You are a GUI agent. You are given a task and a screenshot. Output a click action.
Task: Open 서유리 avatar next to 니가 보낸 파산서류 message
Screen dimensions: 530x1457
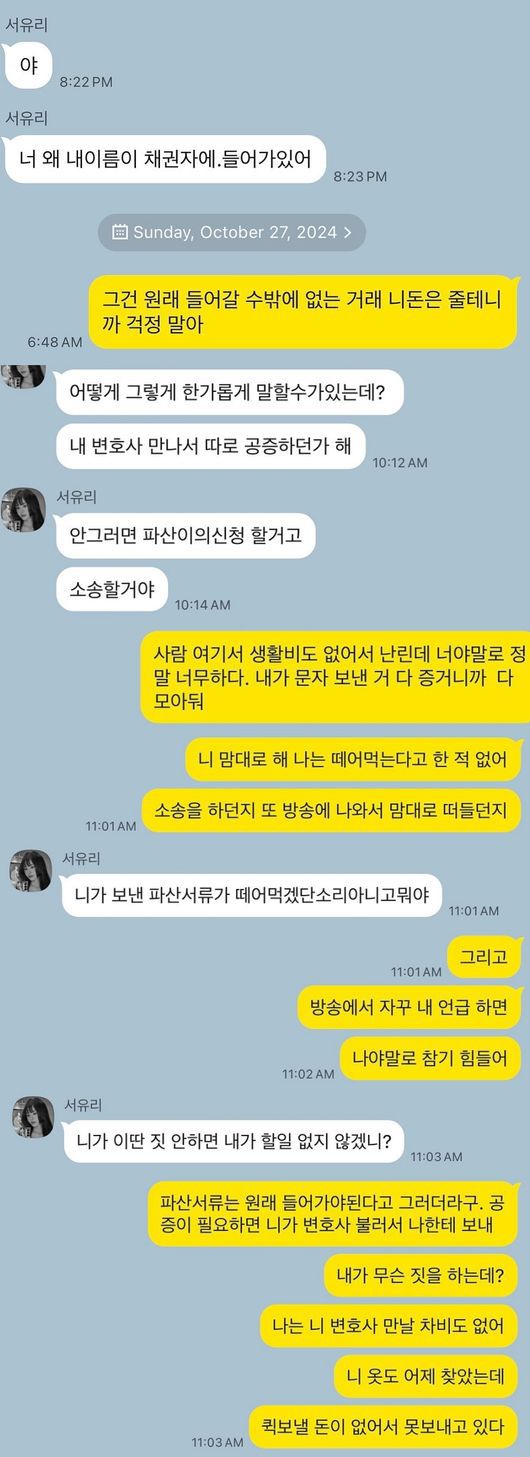click(x=31, y=871)
